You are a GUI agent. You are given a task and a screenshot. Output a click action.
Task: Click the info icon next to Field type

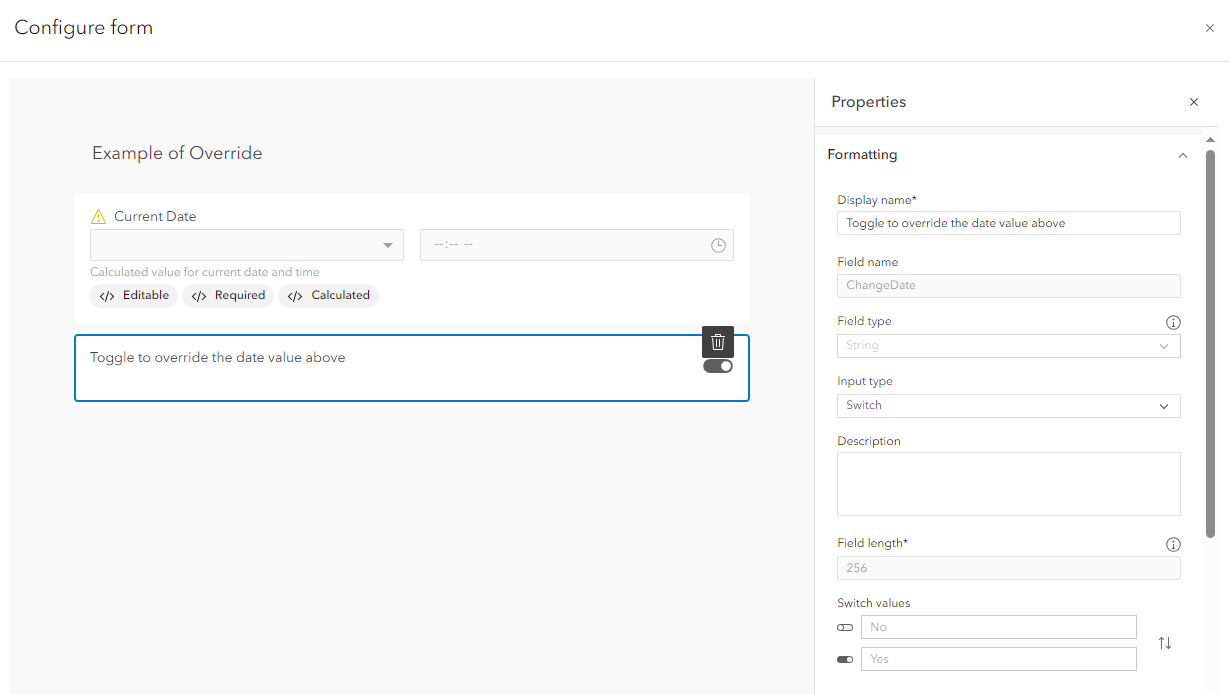click(1173, 322)
